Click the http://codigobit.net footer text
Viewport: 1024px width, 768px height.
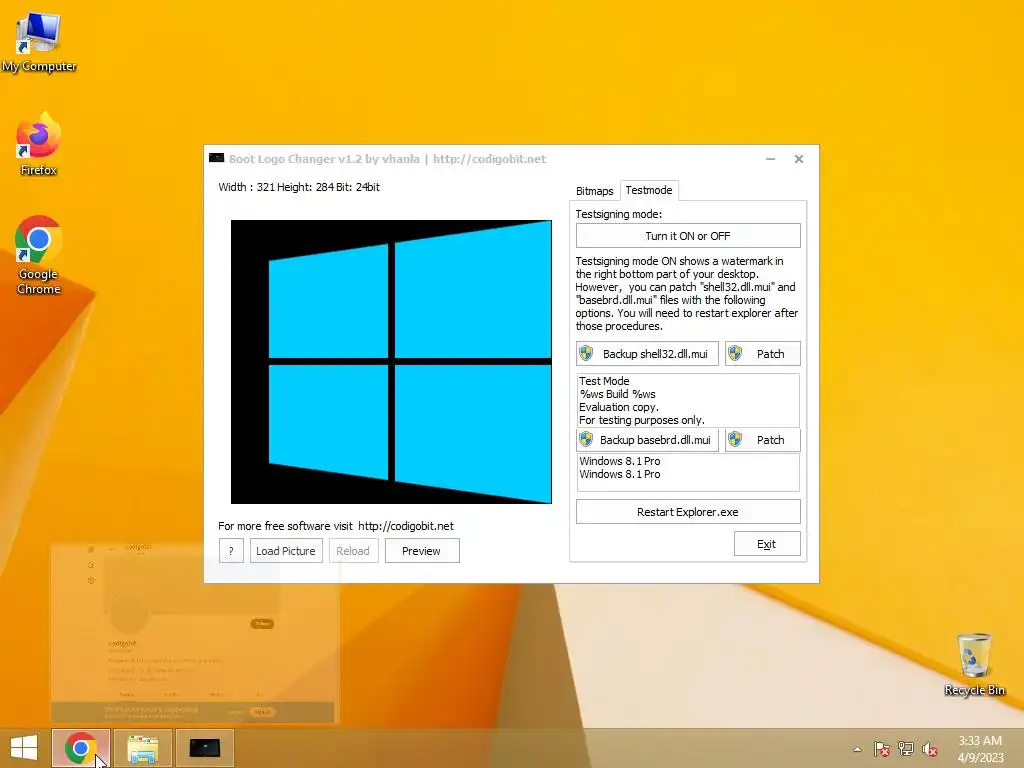point(406,526)
